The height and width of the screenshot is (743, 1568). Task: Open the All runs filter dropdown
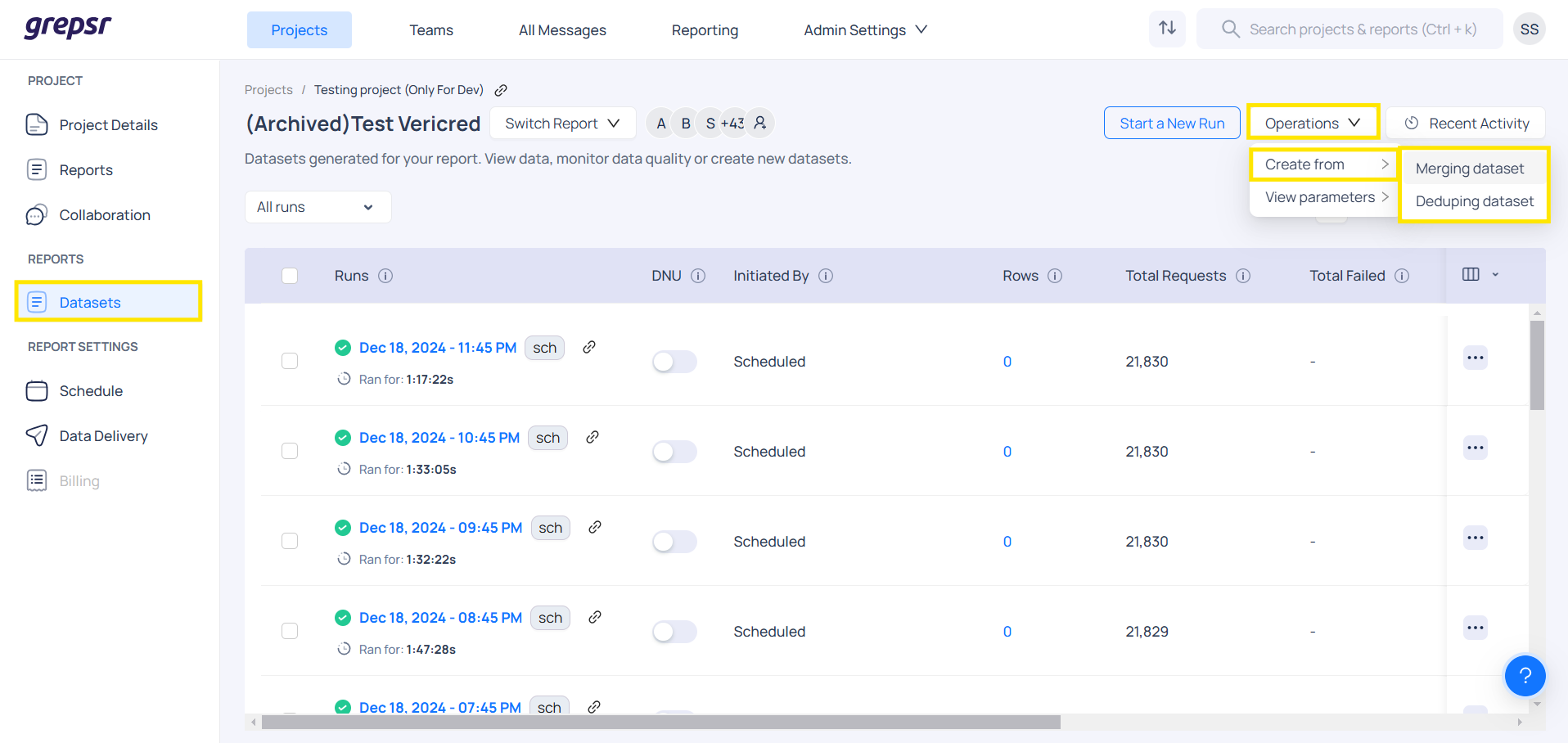tap(318, 207)
